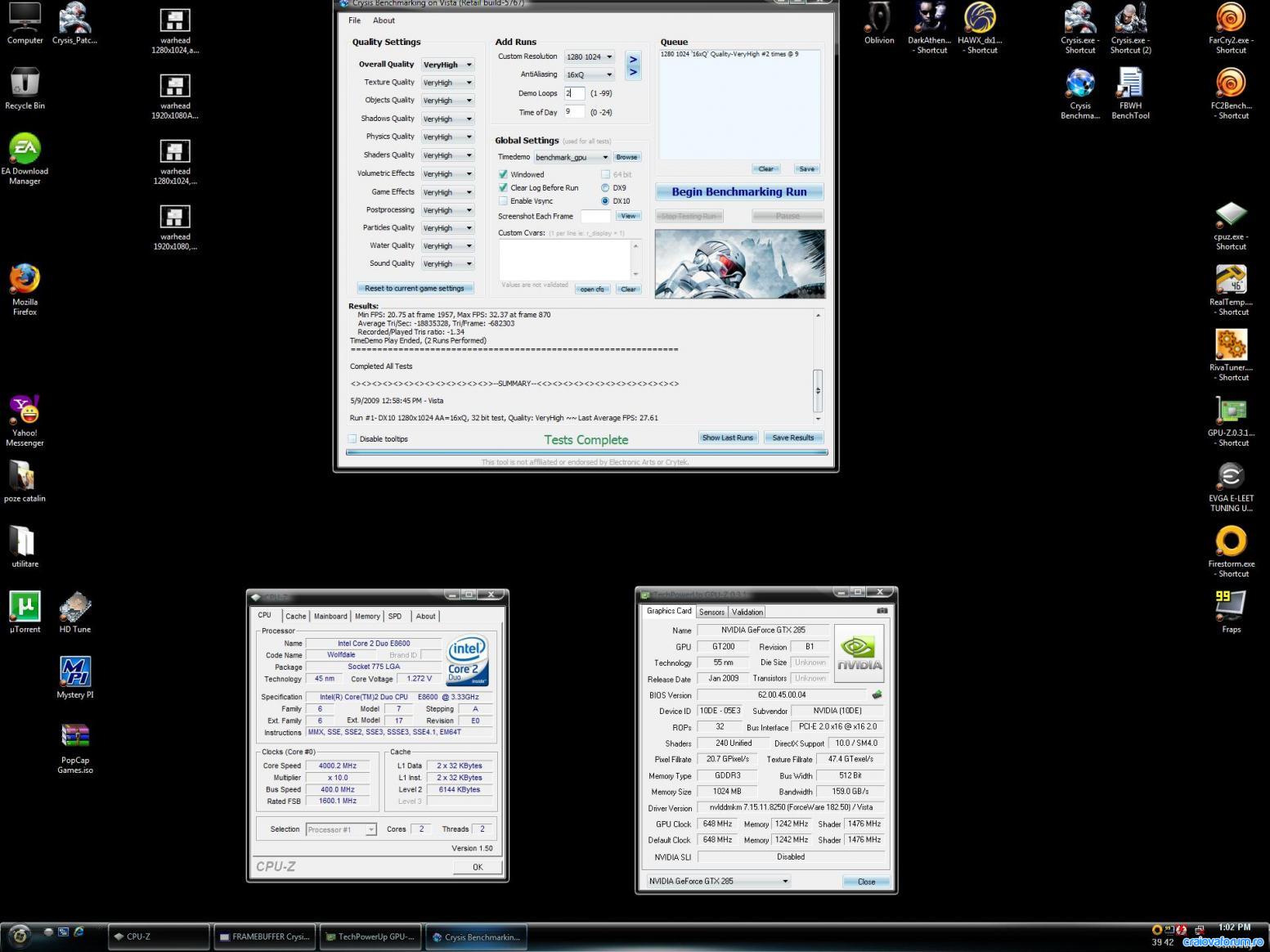Viewport: 1270px width, 952px height.
Task: Open the GPU-Z 0.3.1 shortcut
Action: [x=1231, y=421]
